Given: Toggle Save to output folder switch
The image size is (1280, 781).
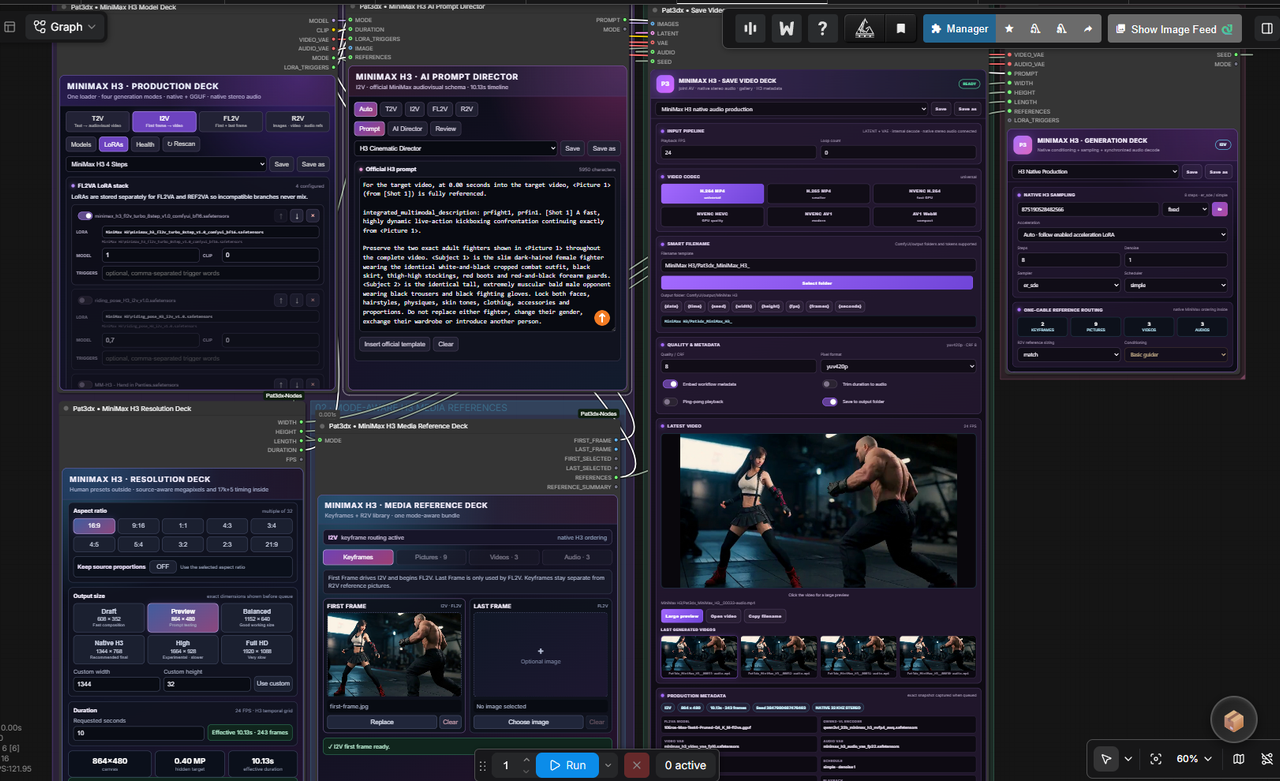Looking at the screenshot, I should pos(829,402).
